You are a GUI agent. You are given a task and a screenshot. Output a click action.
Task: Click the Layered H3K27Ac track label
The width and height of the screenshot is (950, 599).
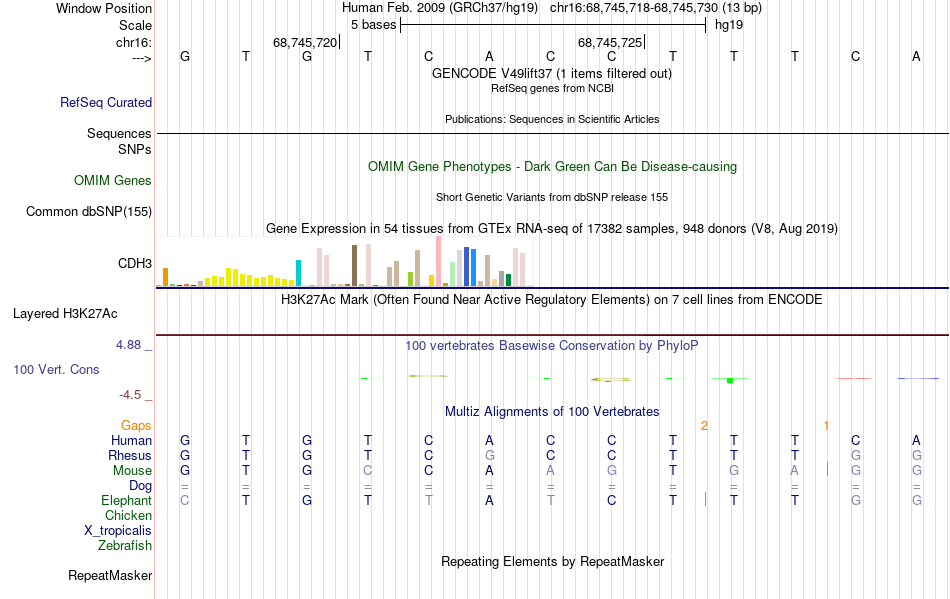point(65,314)
